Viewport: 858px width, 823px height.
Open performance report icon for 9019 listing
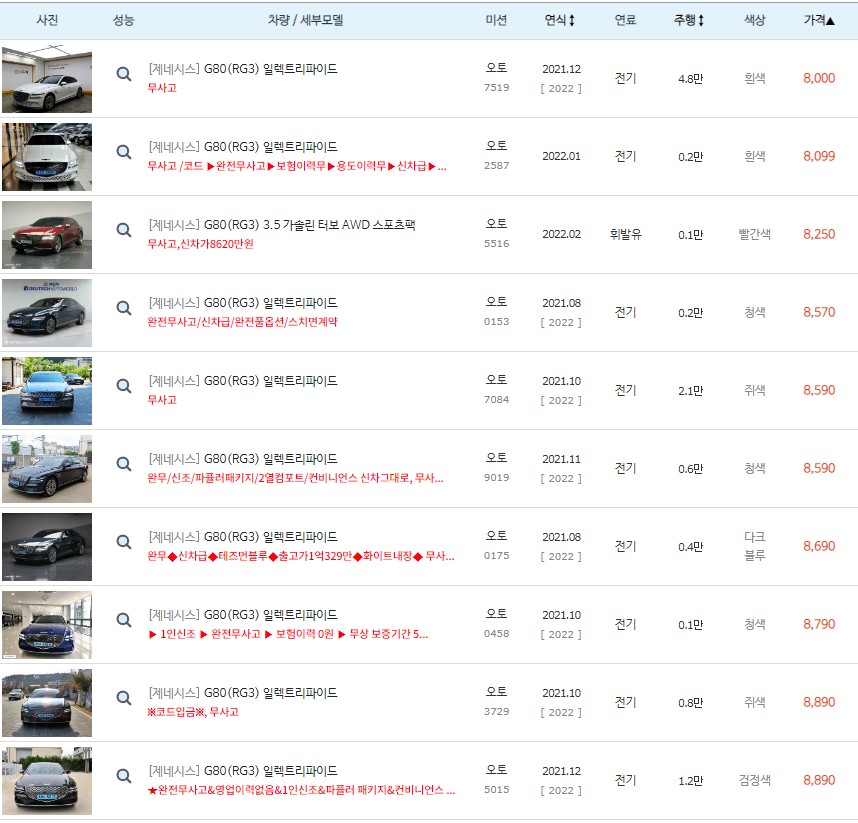124,464
